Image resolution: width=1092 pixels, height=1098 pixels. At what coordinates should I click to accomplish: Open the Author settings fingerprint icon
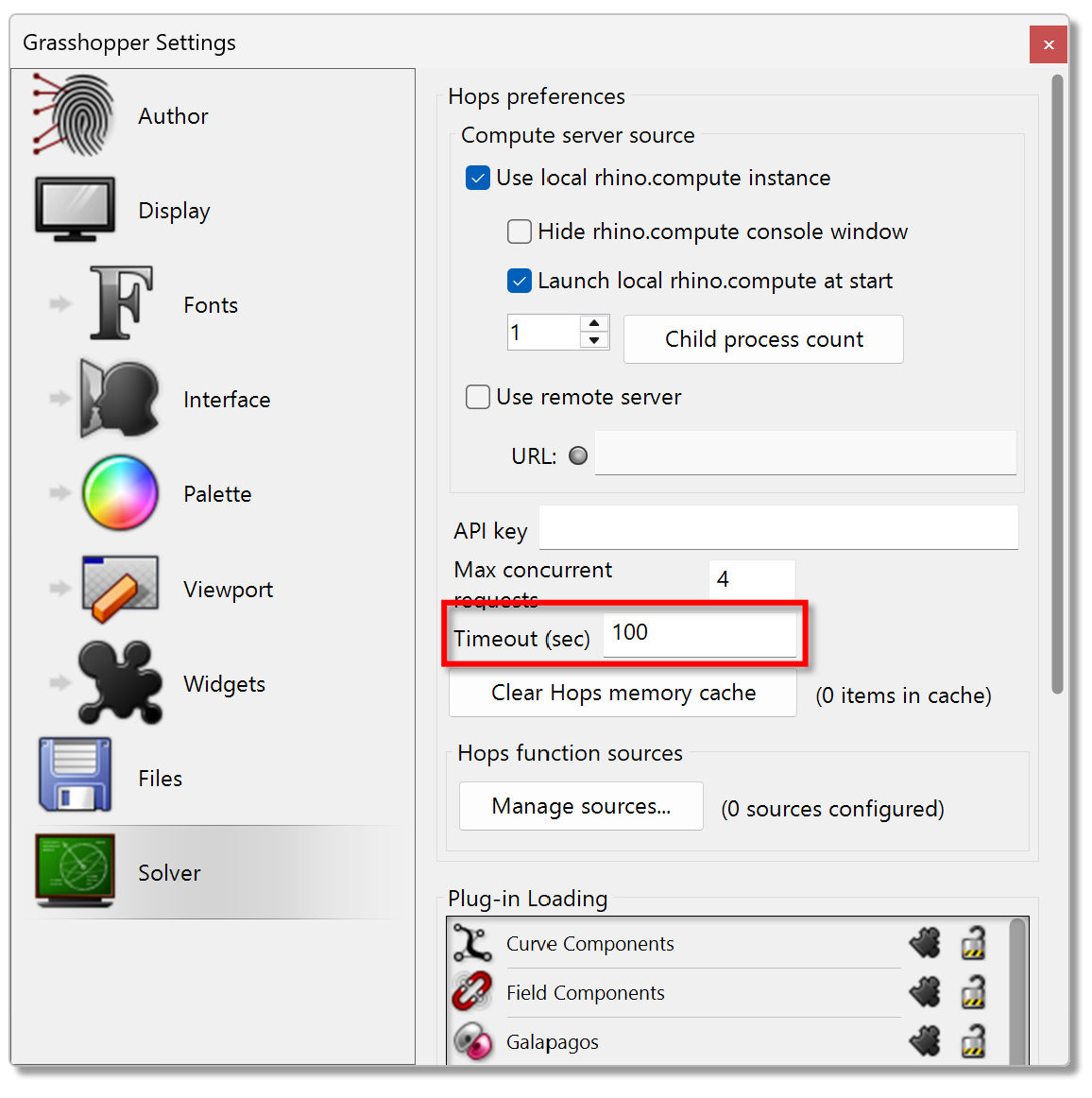(74, 115)
